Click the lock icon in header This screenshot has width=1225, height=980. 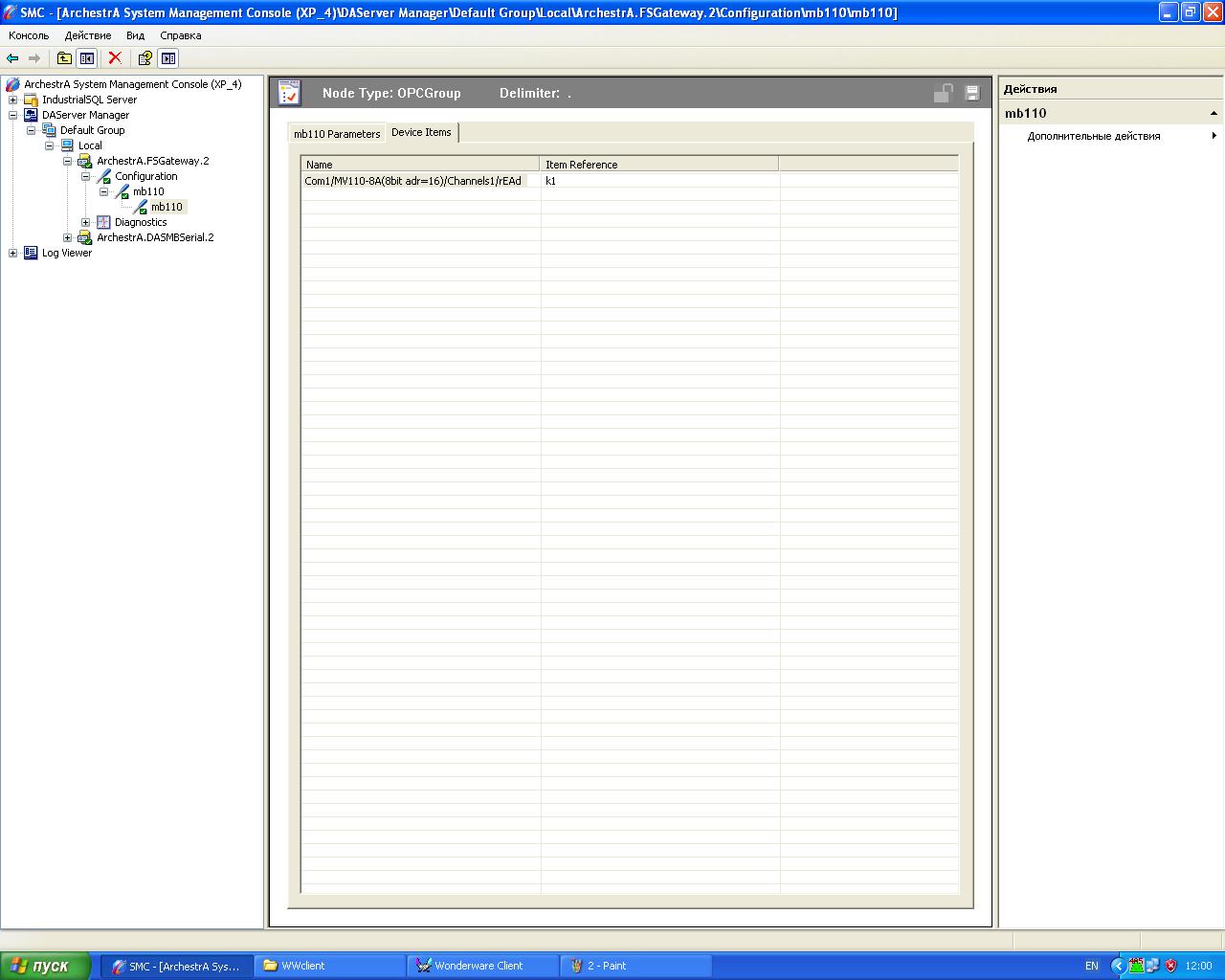tap(943, 93)
